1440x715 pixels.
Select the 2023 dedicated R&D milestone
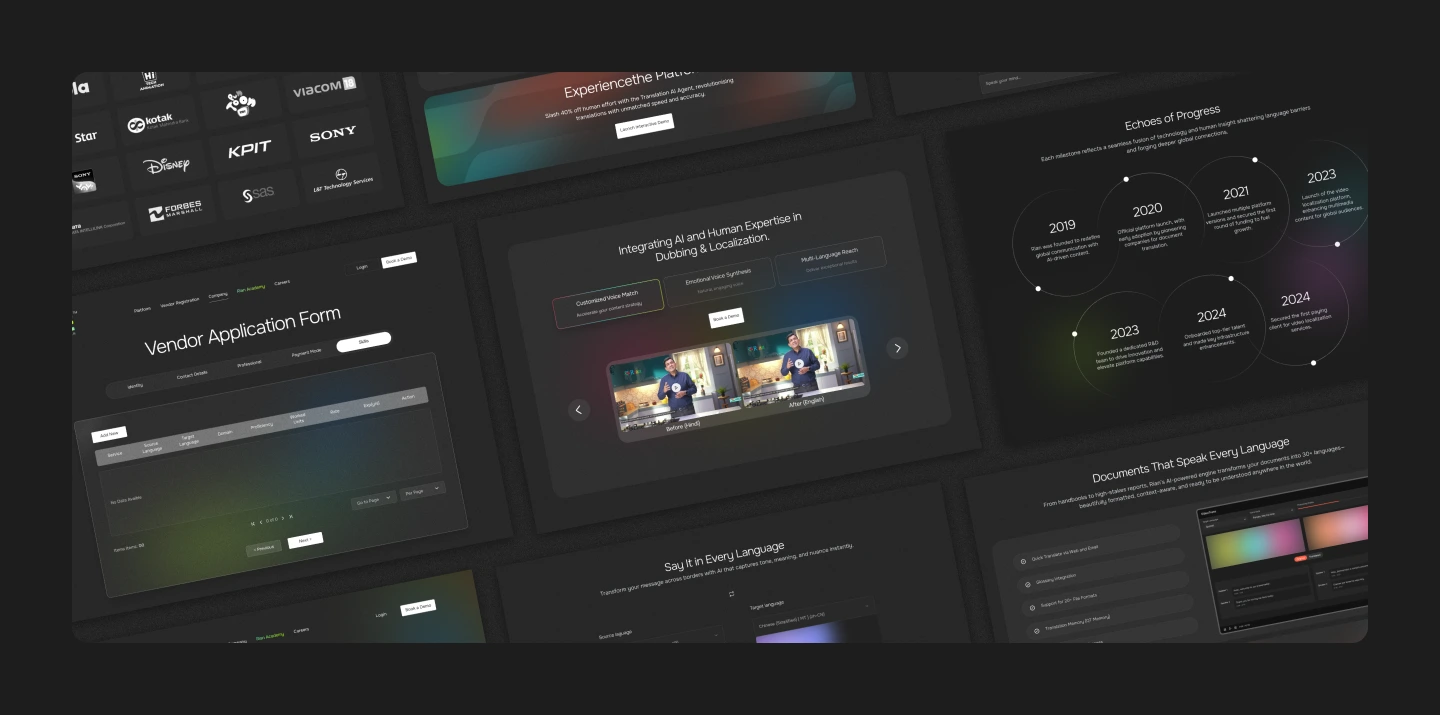pos(1125,345)
